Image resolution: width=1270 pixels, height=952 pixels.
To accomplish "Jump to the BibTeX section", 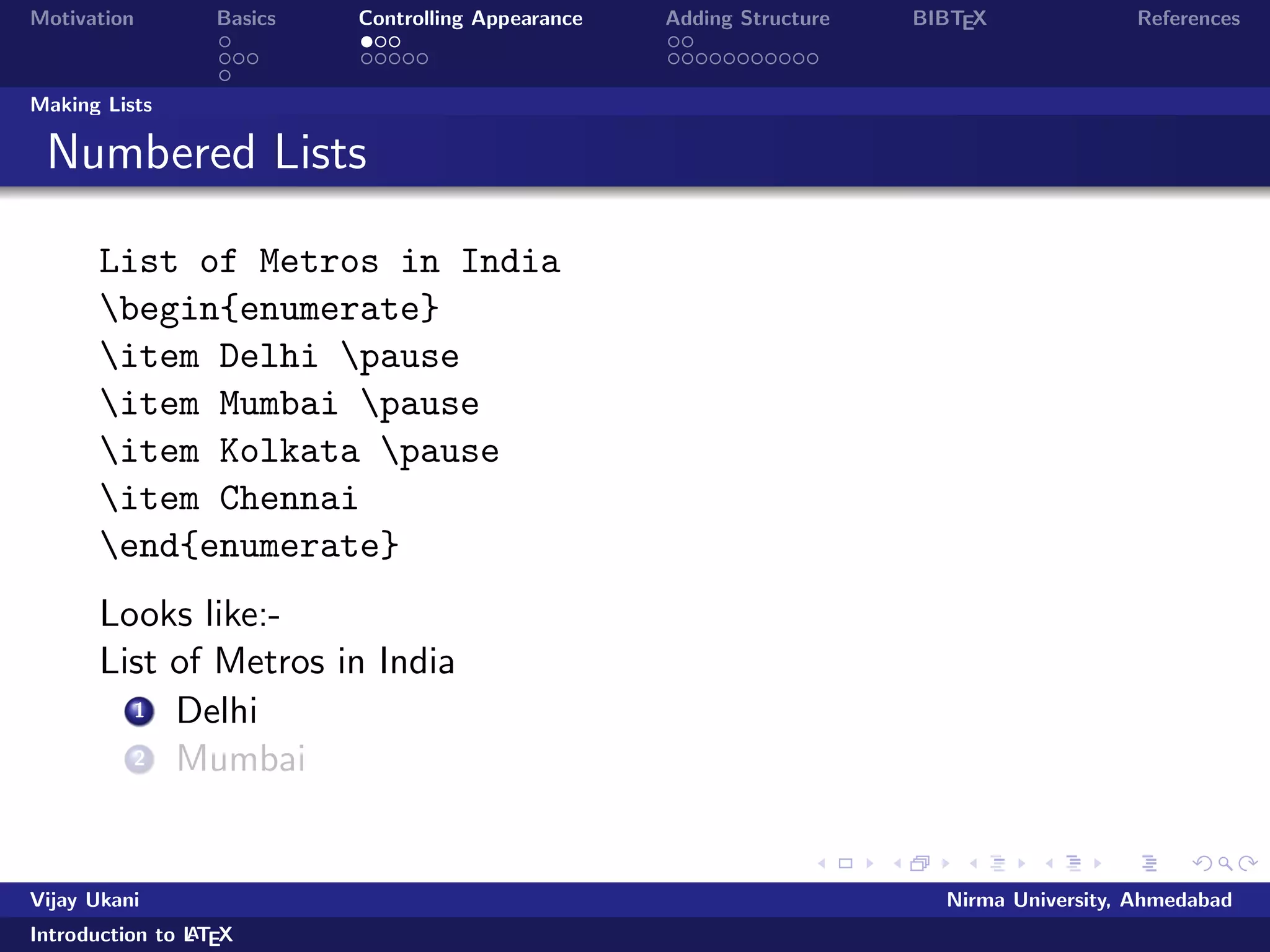I will pos(949,19).
